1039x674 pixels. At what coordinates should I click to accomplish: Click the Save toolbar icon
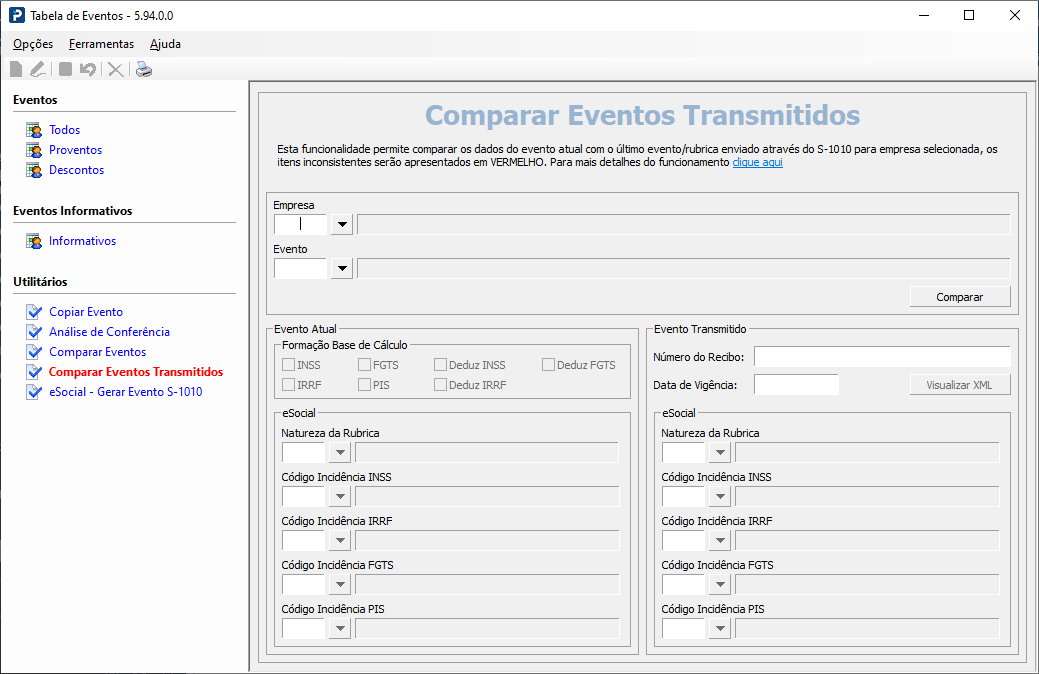coord(65,69)
